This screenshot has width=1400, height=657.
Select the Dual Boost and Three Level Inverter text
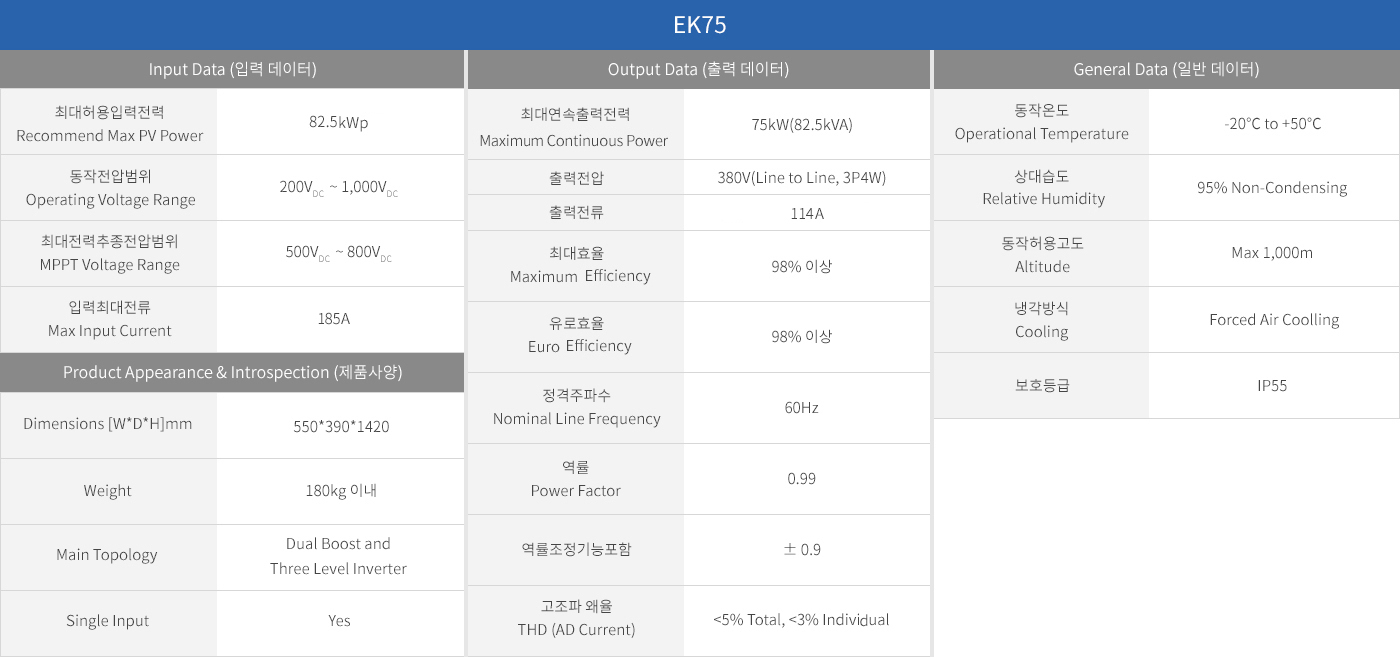click(x=338, y=556)
